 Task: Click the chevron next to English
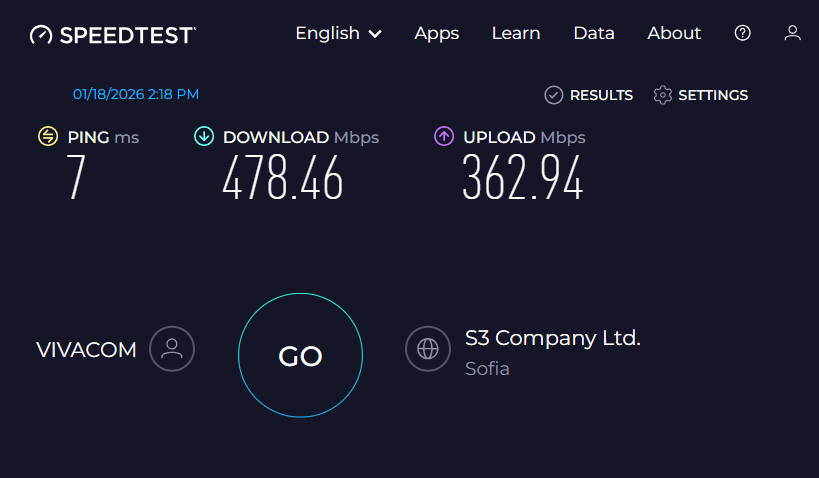(x=375, y=34)
